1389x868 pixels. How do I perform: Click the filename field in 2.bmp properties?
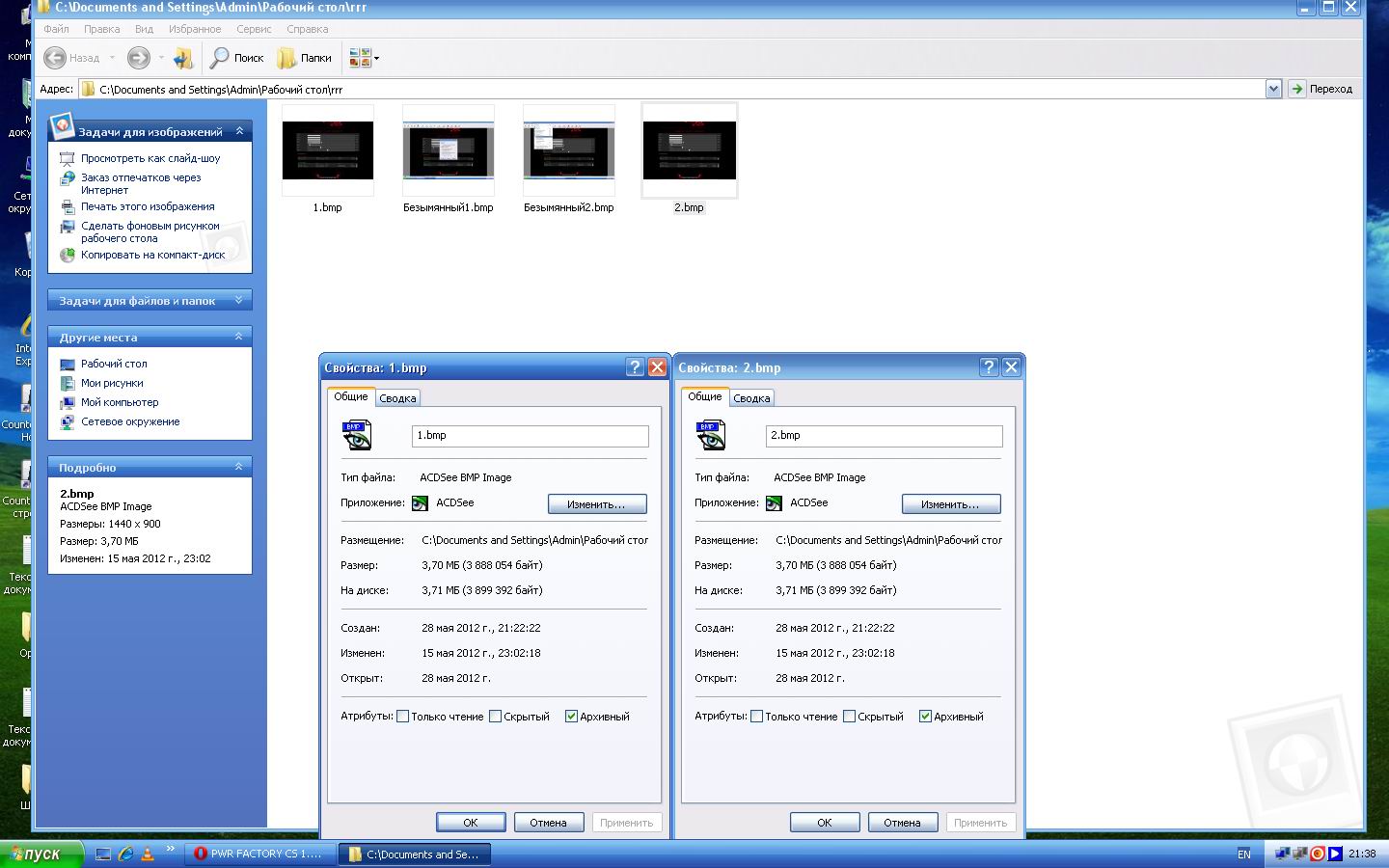[884, 436]
